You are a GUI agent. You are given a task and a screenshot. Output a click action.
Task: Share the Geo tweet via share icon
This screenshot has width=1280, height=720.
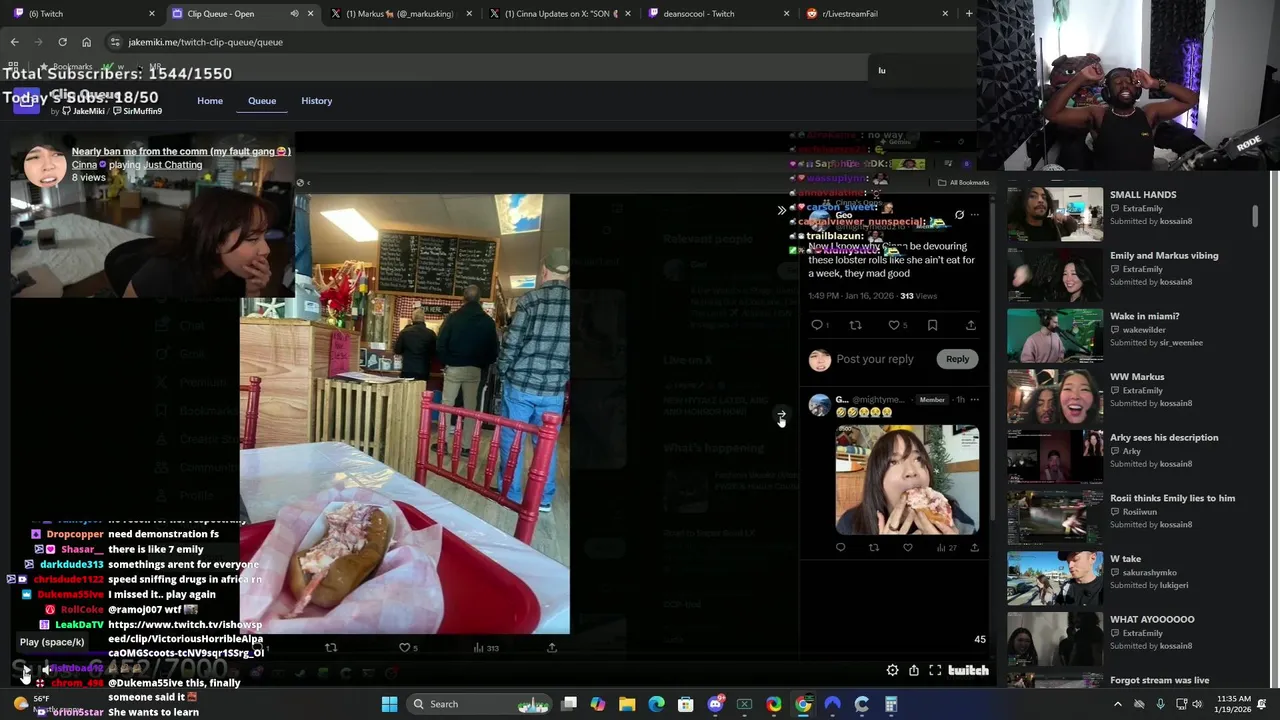(970, 325)
